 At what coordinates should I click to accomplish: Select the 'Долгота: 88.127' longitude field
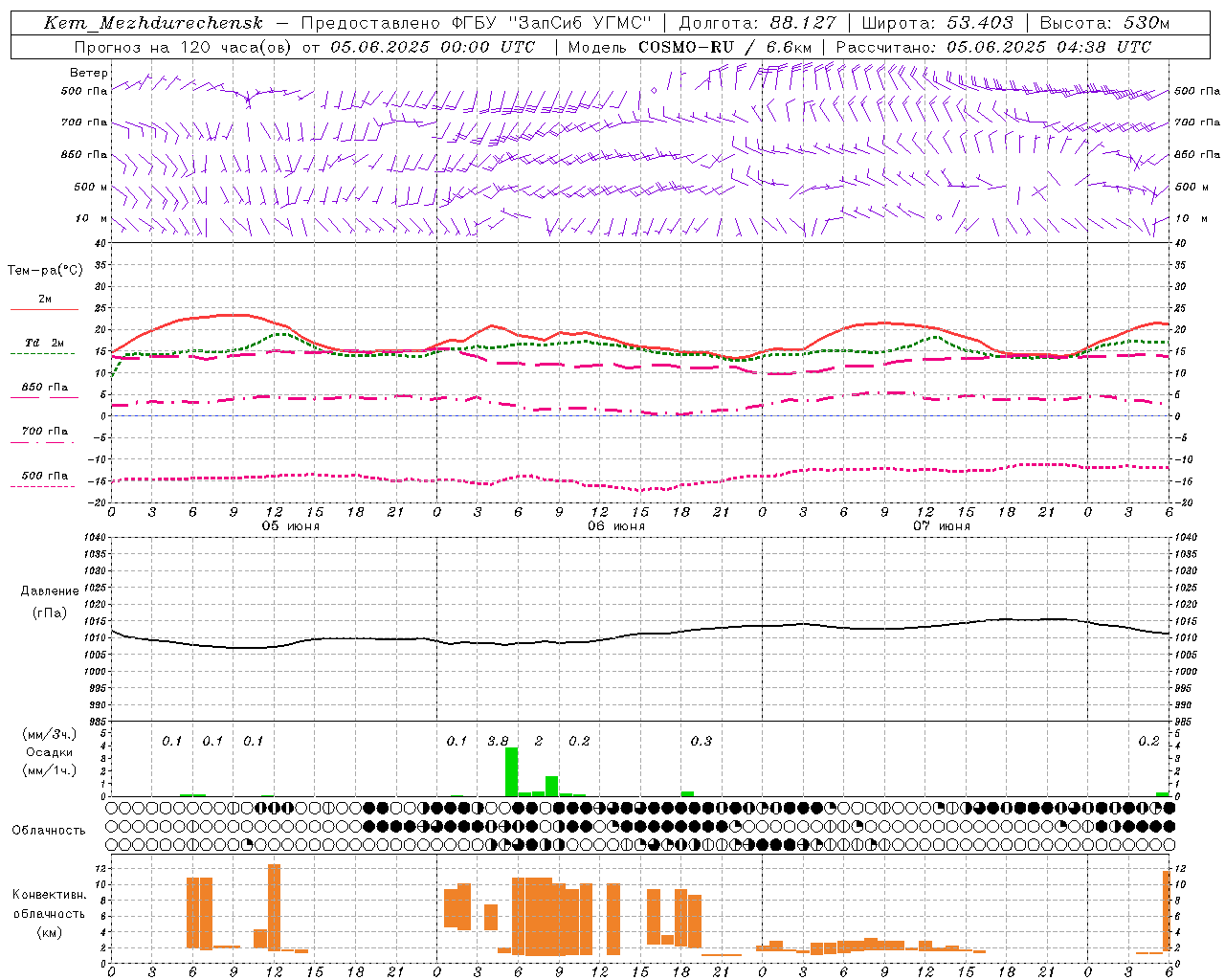click(757, 23)
